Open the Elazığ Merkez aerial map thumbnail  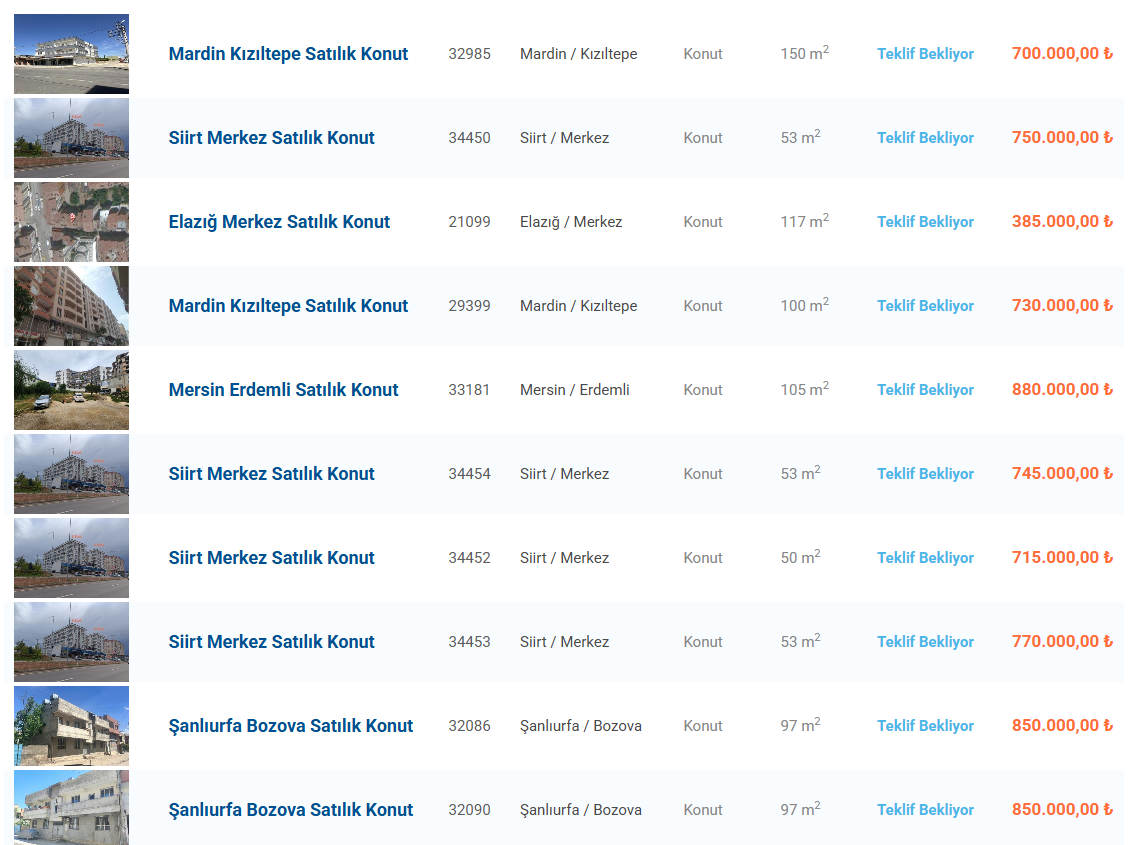pyautogui.click(x=71, y=222)
